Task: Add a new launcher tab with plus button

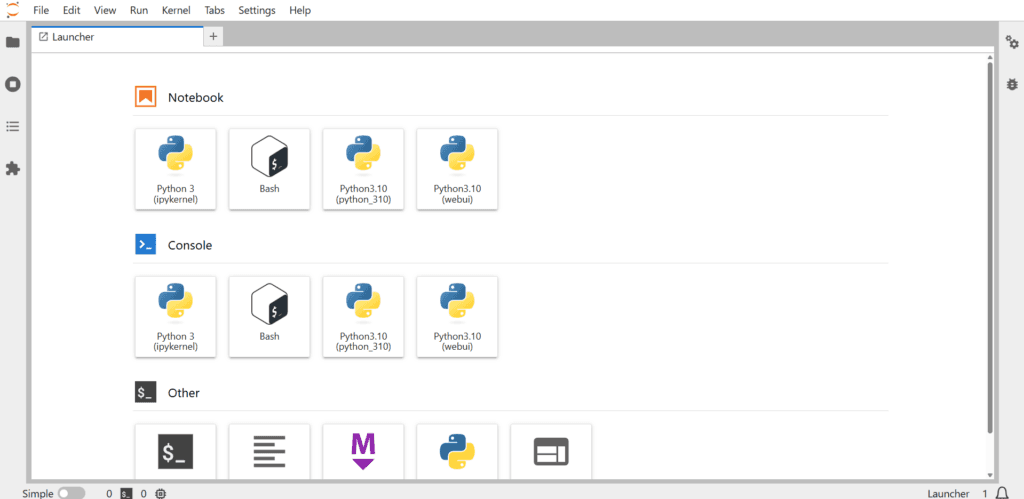Action: click(x=214, y=37)
